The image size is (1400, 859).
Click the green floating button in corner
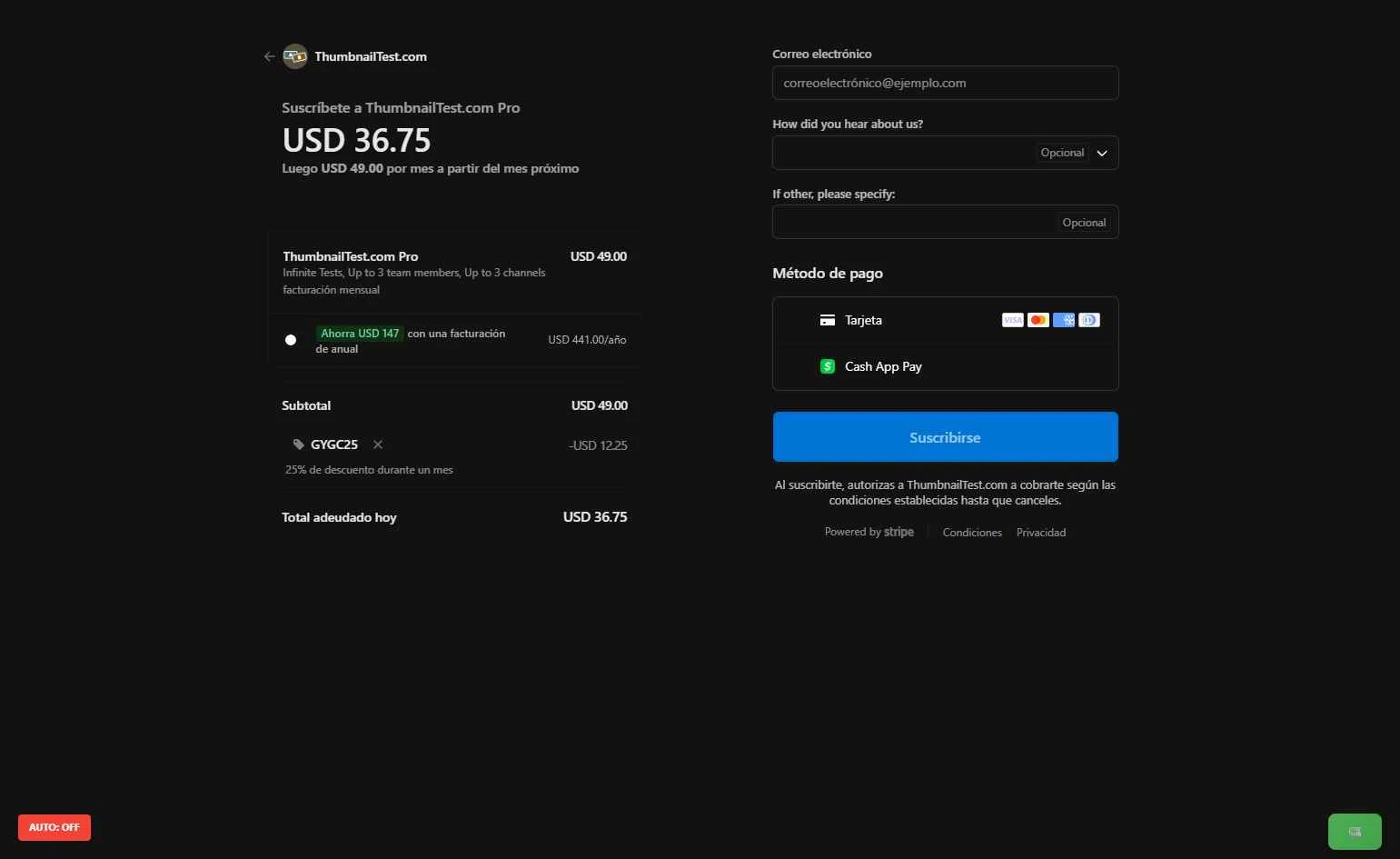point(1355,832)
